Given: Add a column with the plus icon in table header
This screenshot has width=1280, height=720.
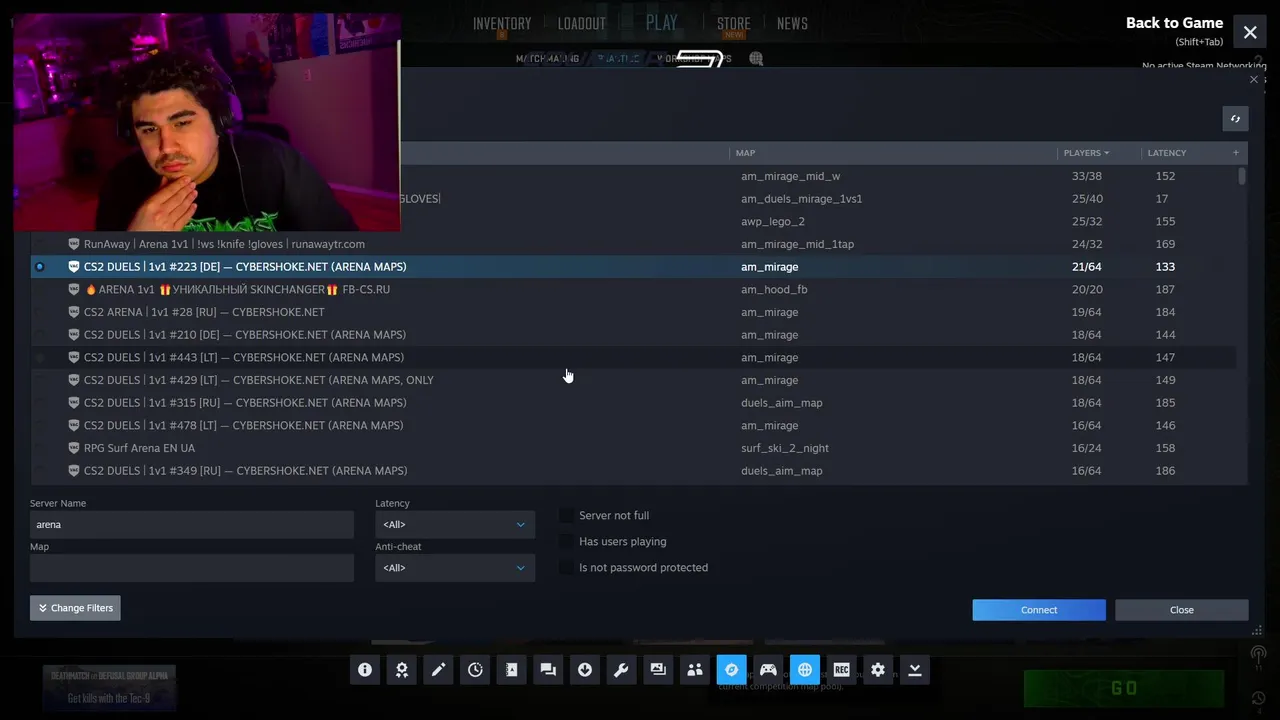Looking at the screenshot, I should [1236, 153].
